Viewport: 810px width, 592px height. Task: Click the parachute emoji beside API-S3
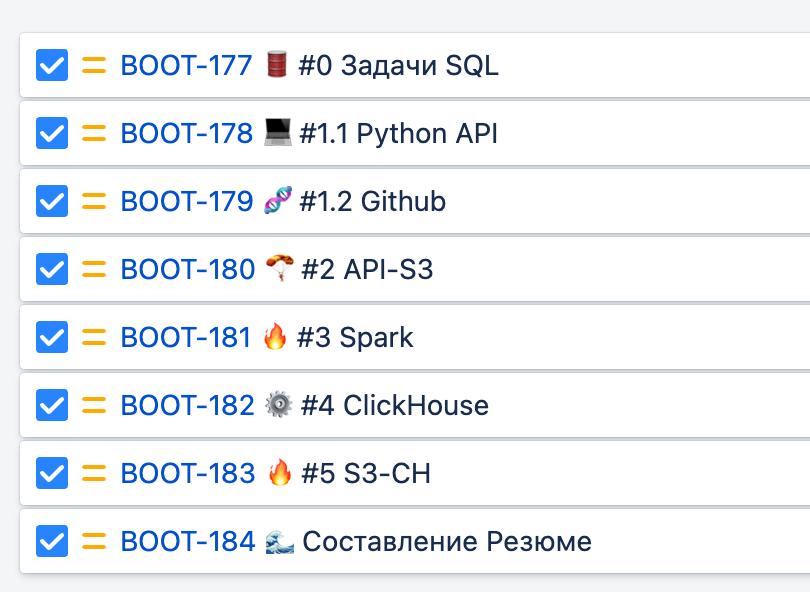click(280, 268)
